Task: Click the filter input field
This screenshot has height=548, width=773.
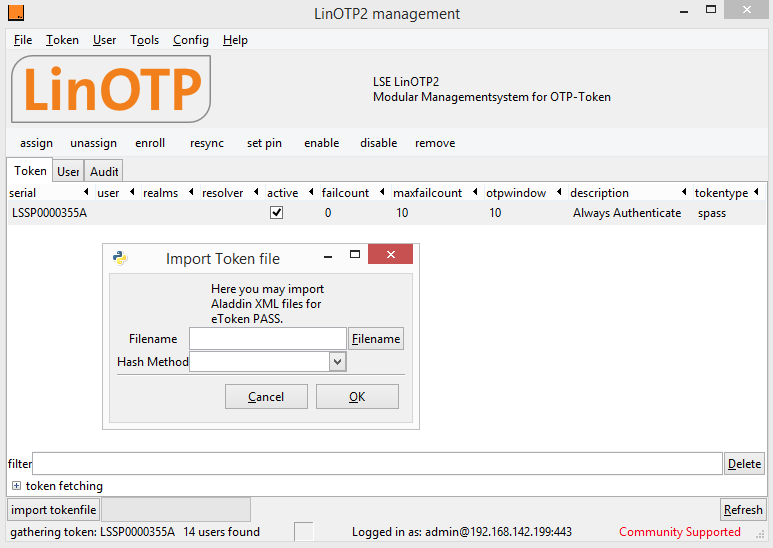Action: (x=377, y=464)
